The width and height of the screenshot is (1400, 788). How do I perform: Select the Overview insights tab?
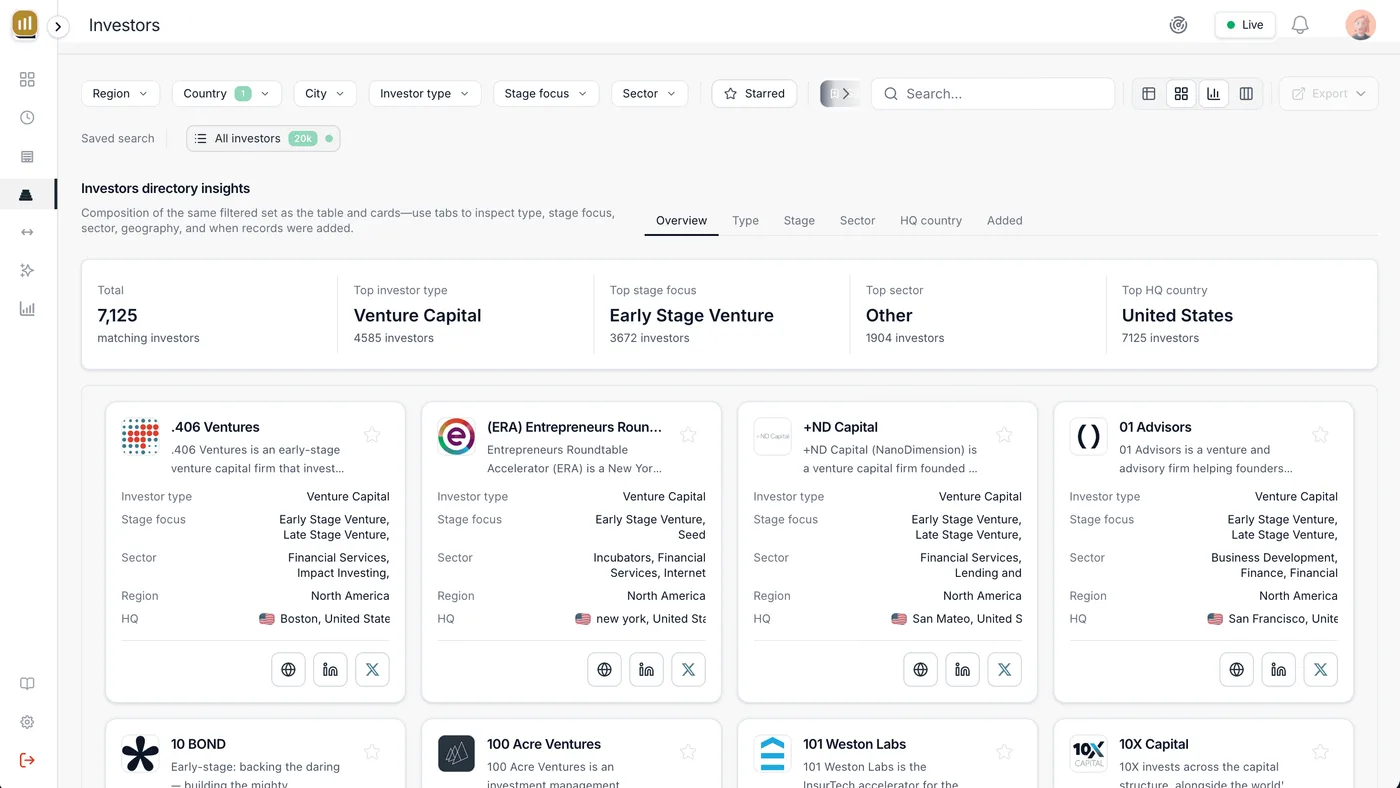[x=681, y=220]
